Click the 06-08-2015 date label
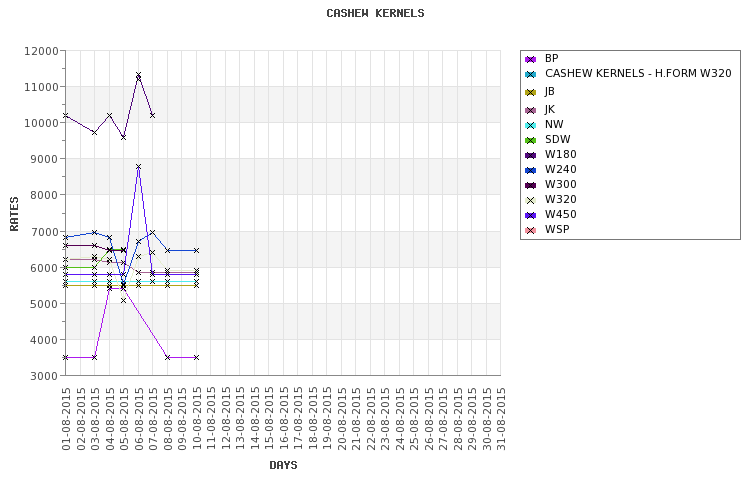 [x=139, y=419]
